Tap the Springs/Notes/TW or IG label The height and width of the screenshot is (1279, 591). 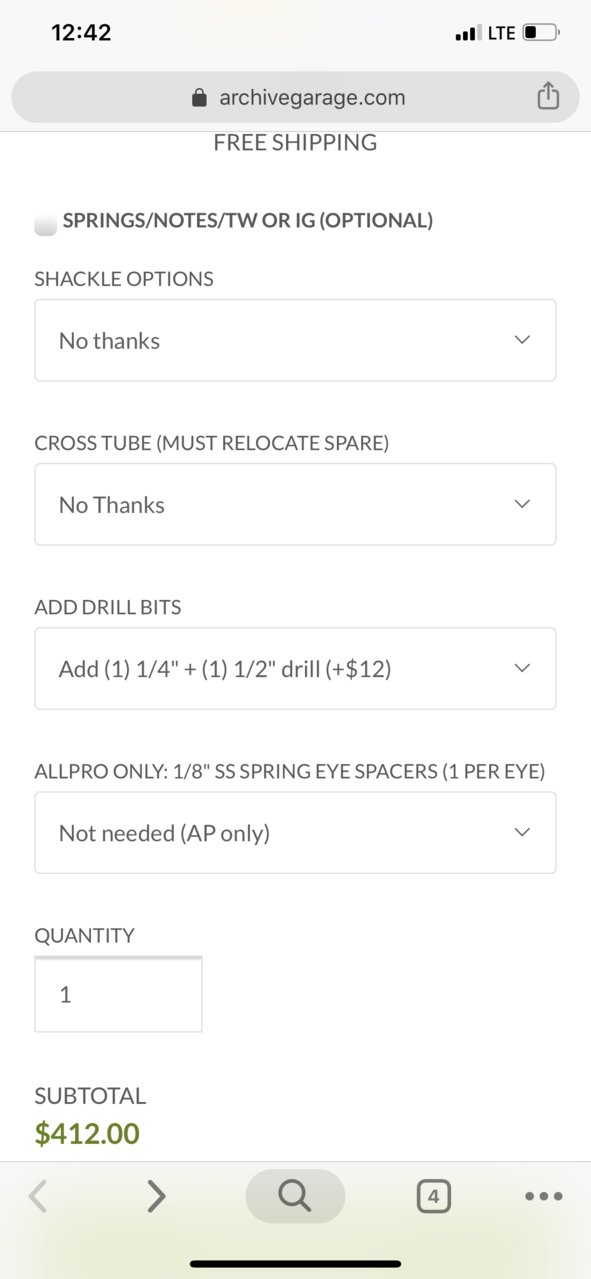point(248,221)
